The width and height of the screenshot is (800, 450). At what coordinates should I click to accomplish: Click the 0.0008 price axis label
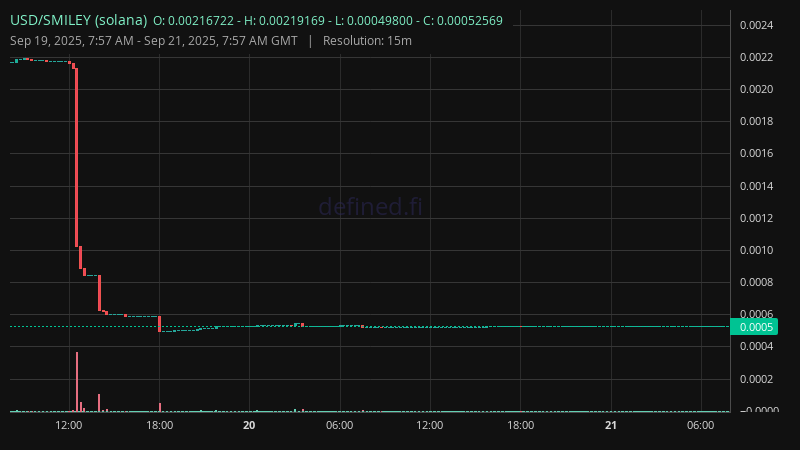coord(757,283)
